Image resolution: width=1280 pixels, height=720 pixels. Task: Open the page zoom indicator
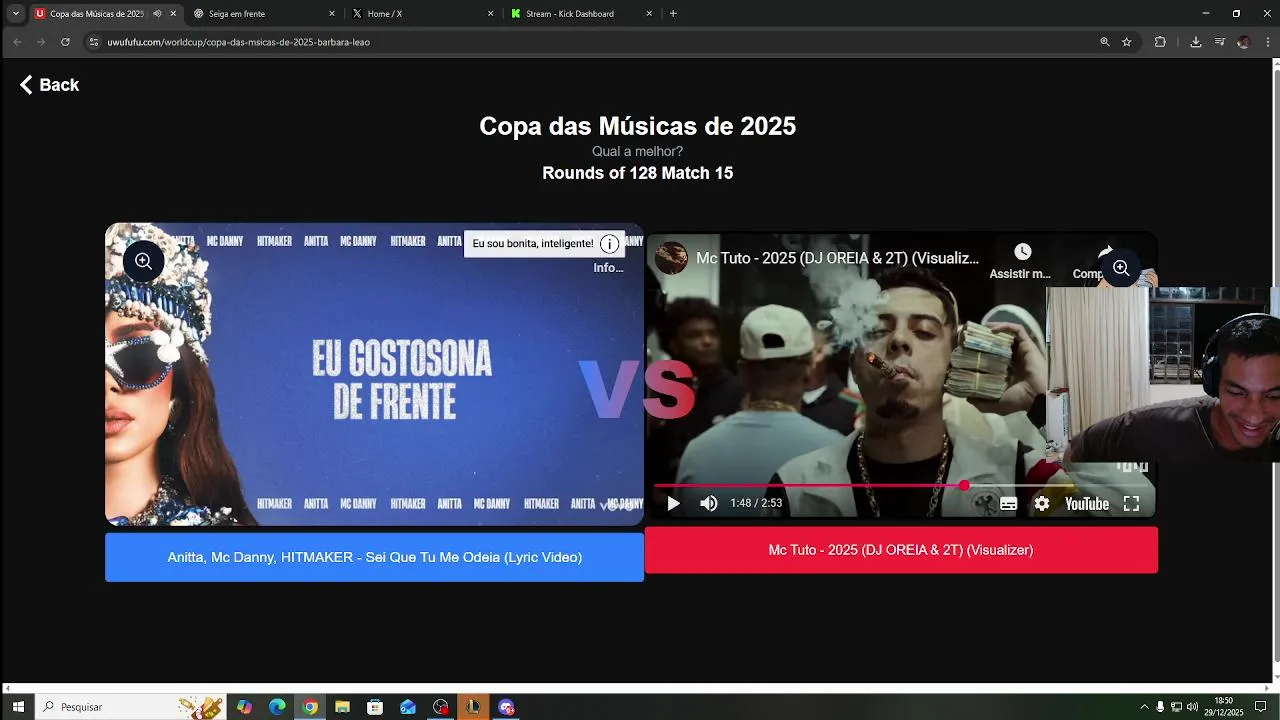[x=1105, y=42]
